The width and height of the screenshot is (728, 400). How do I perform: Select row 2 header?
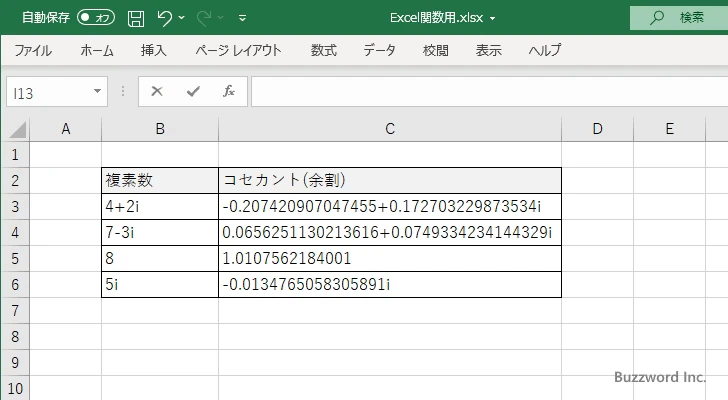tap(15, 181)
